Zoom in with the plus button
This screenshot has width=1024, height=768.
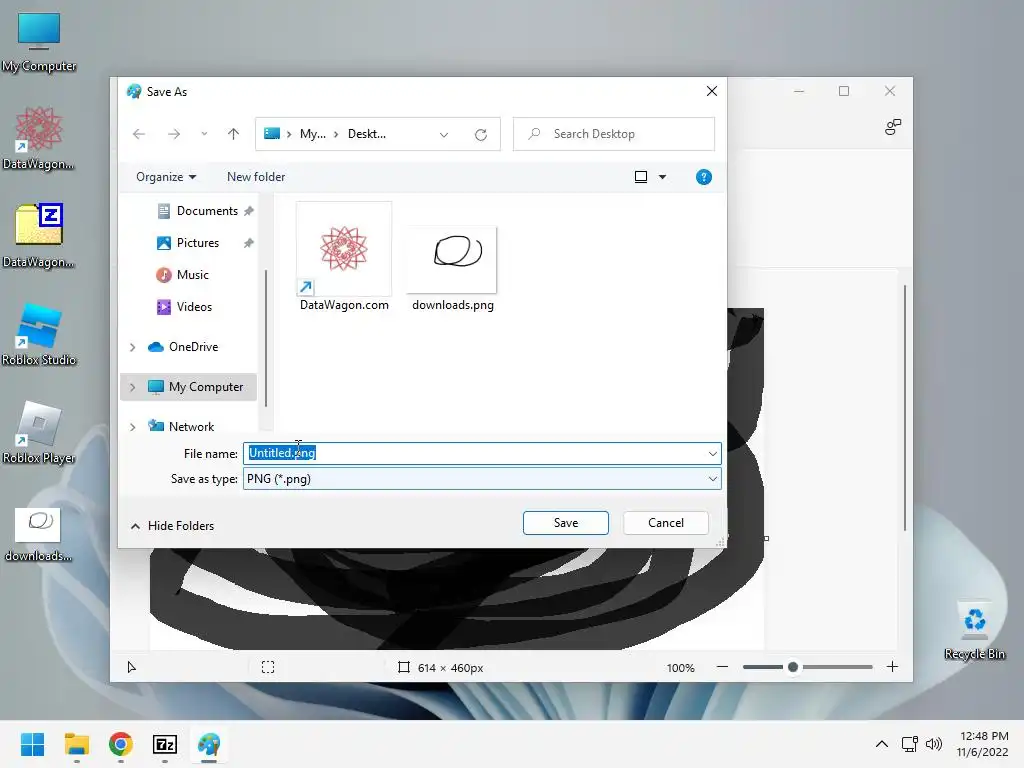(x=892, y=667)
